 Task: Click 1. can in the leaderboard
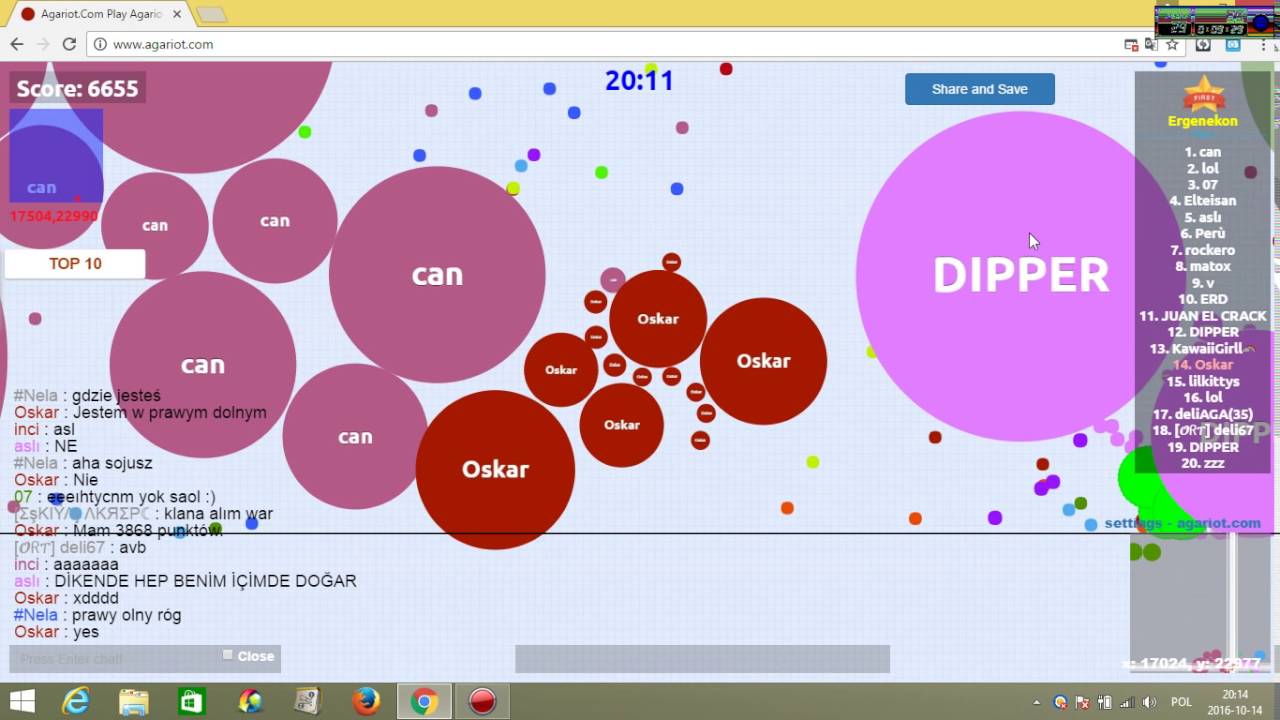1203,152
